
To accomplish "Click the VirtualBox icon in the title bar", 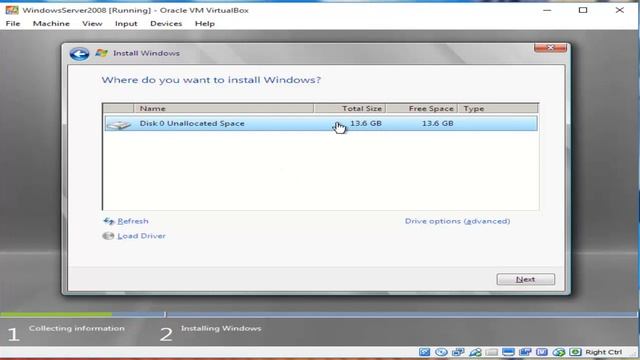I will 11,10.
